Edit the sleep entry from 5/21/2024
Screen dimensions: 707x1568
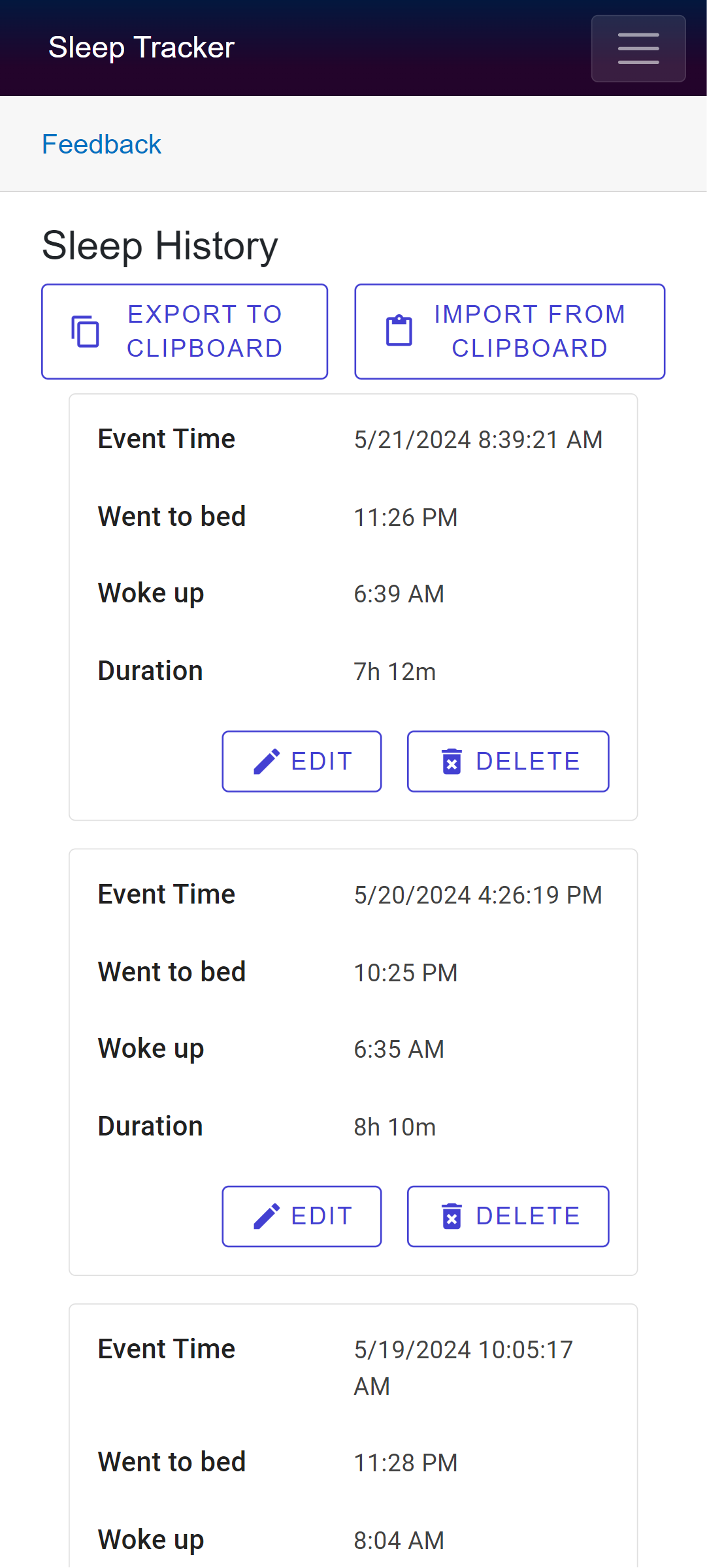302,762
